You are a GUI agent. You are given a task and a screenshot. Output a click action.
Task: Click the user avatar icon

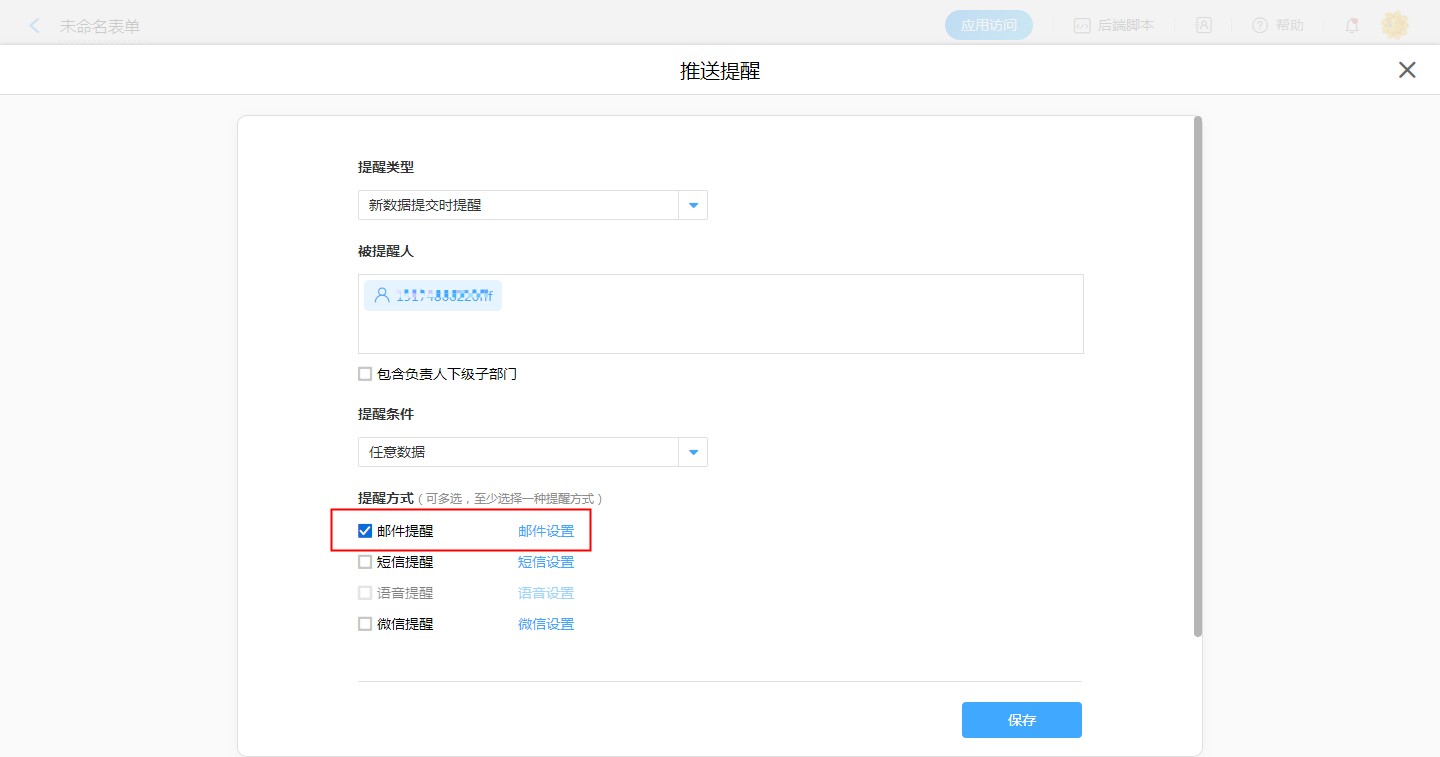1395,26
